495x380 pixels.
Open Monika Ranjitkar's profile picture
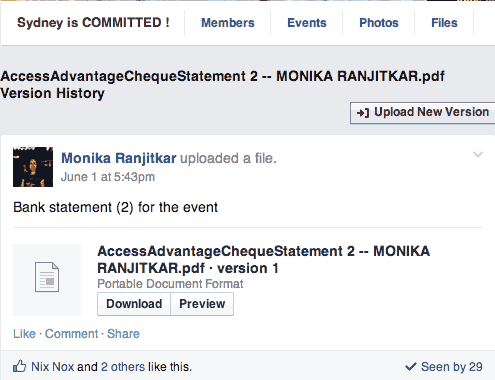pos(33,167)
